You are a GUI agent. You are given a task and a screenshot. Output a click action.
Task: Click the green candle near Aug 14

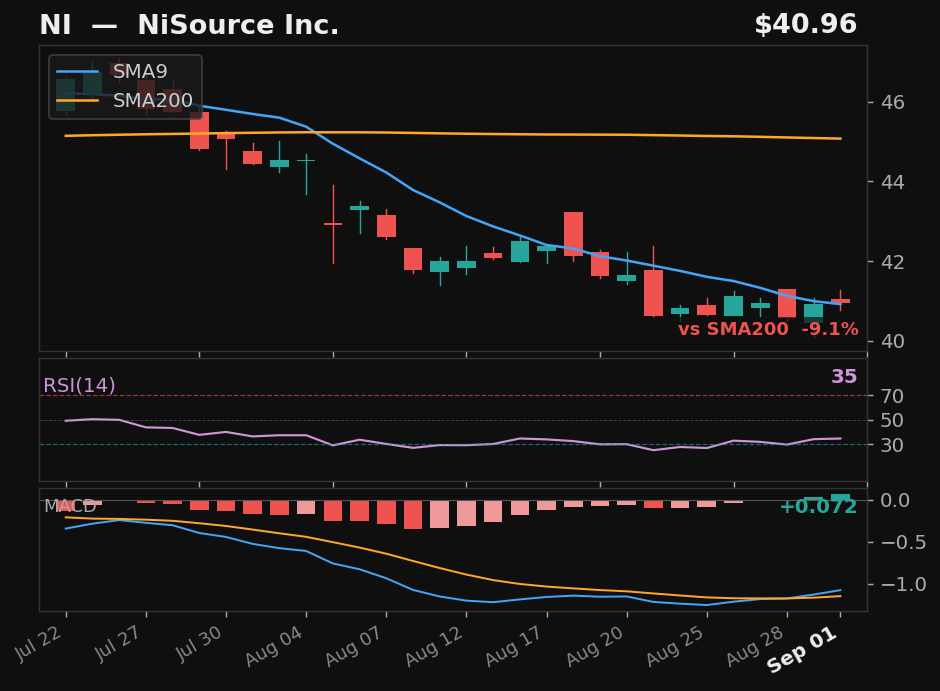pyautogui.click(x=520, y=252)
